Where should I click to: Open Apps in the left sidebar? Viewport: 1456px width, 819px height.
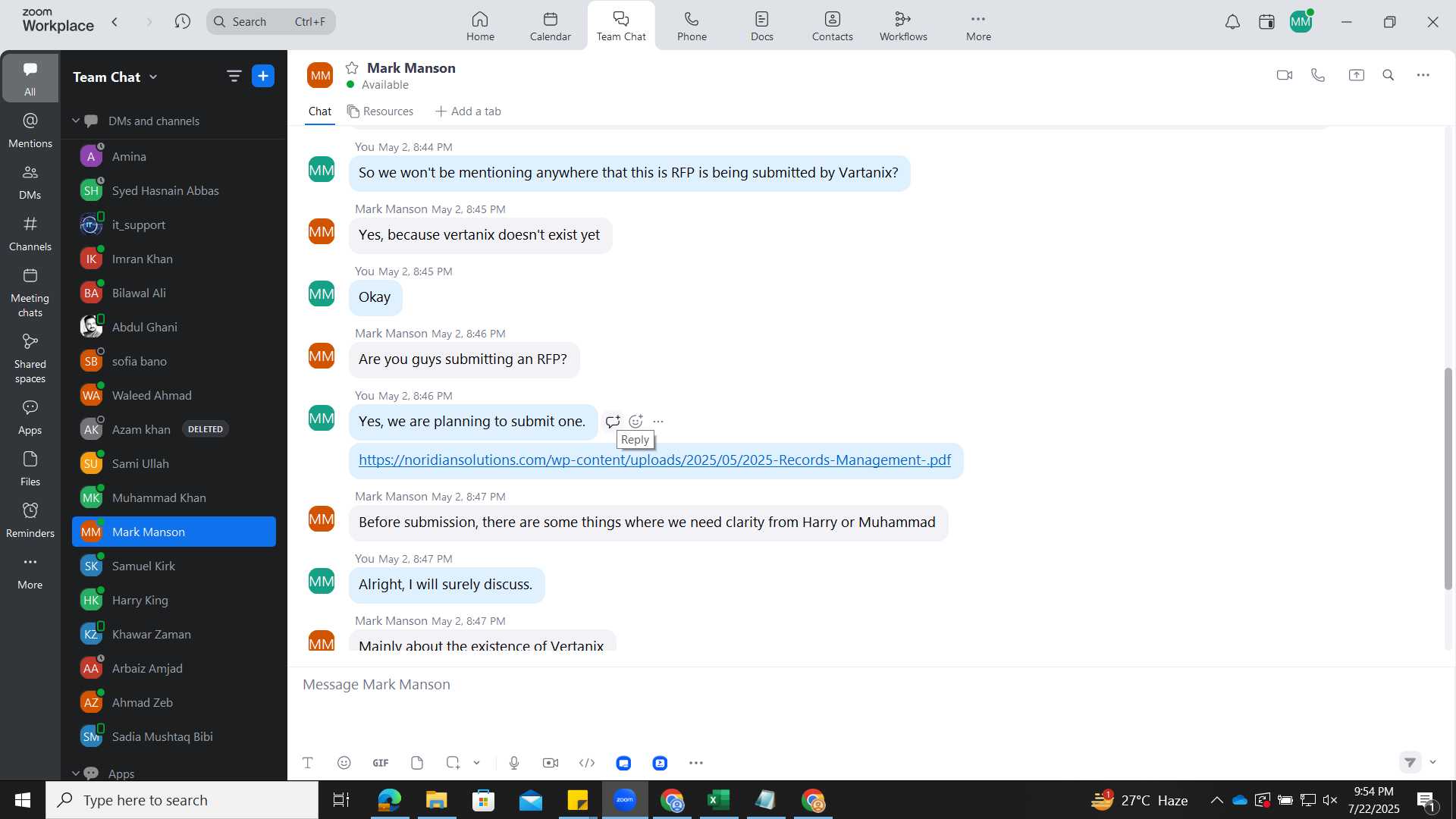(30, 417)
